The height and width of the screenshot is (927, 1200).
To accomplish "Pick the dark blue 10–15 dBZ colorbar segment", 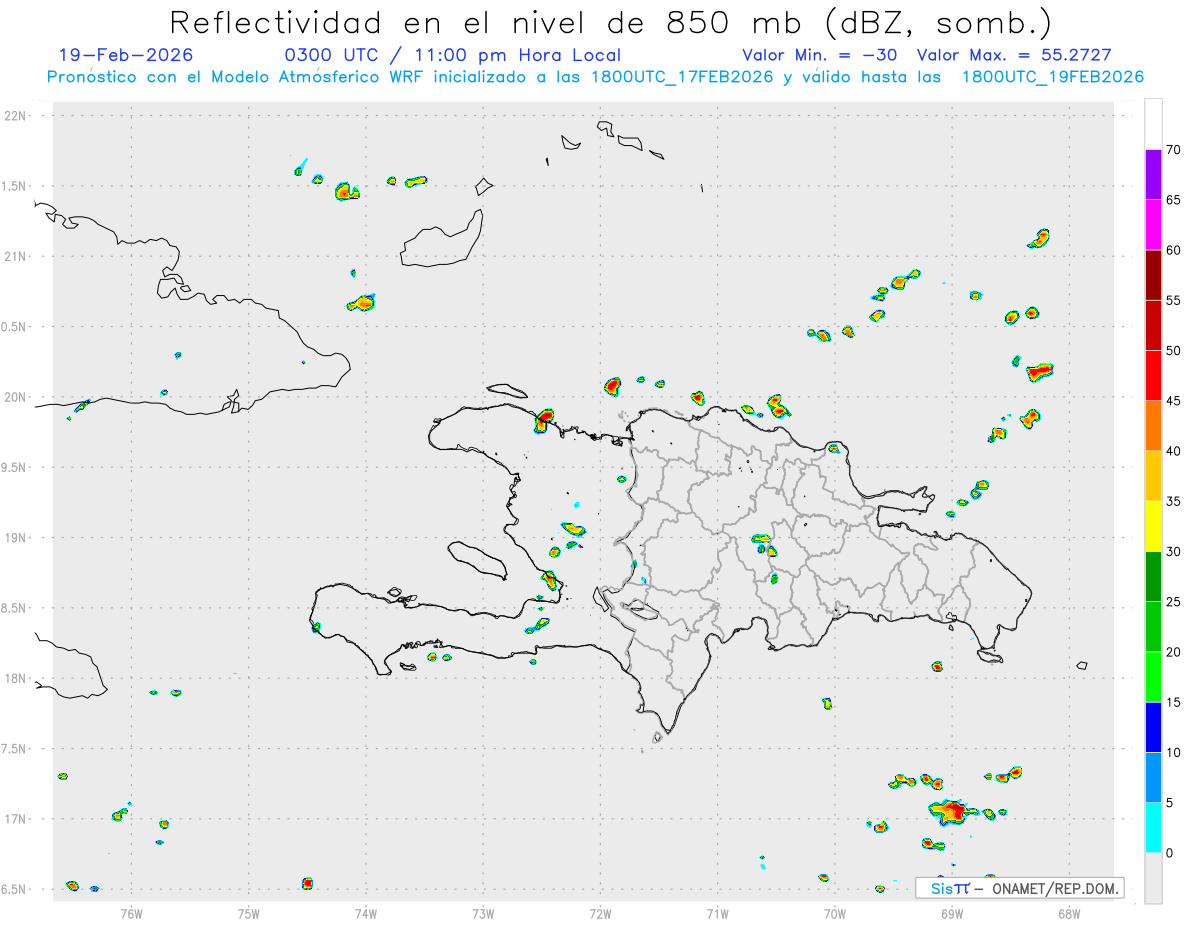I will pos(1153,727).
